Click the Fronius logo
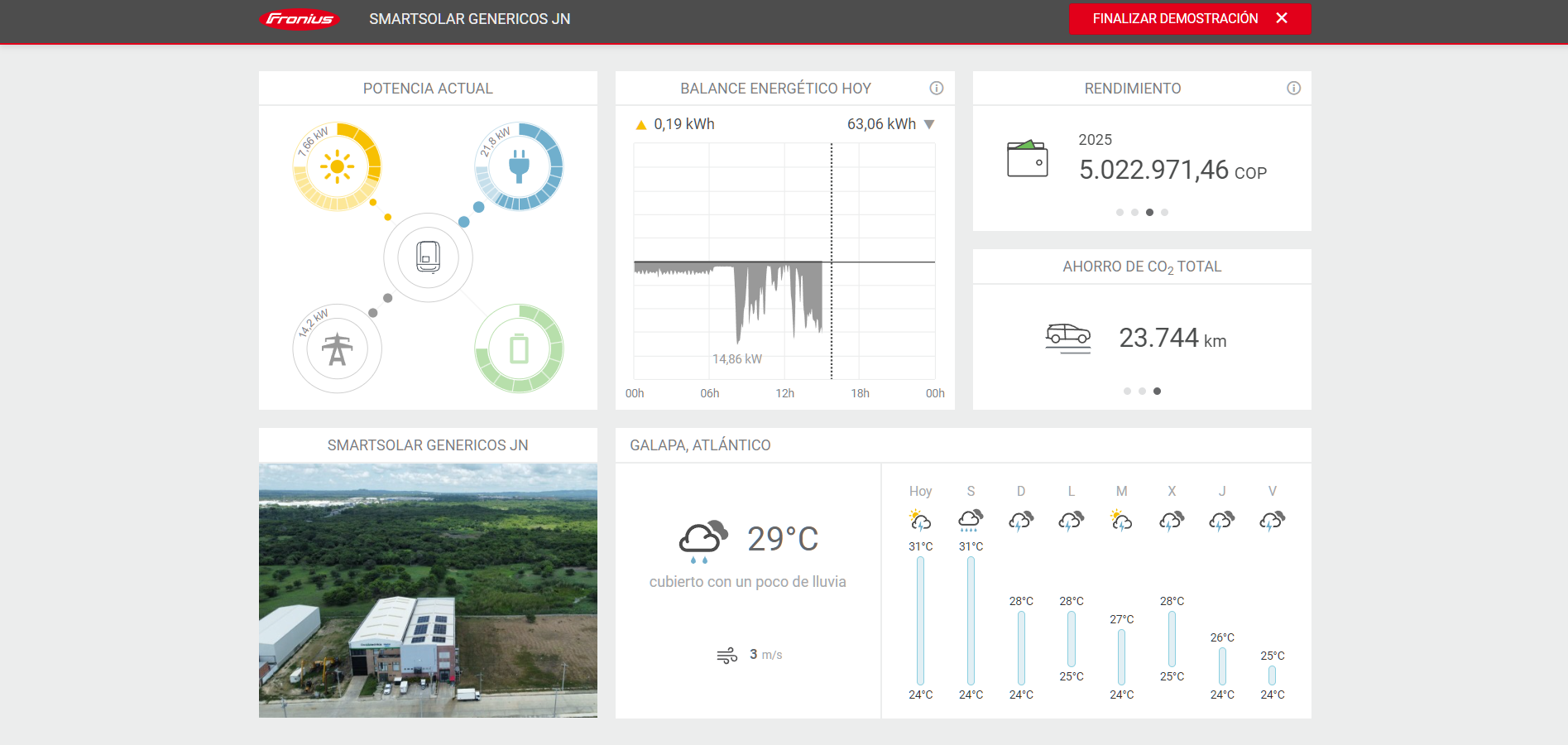 coord(300,19)
